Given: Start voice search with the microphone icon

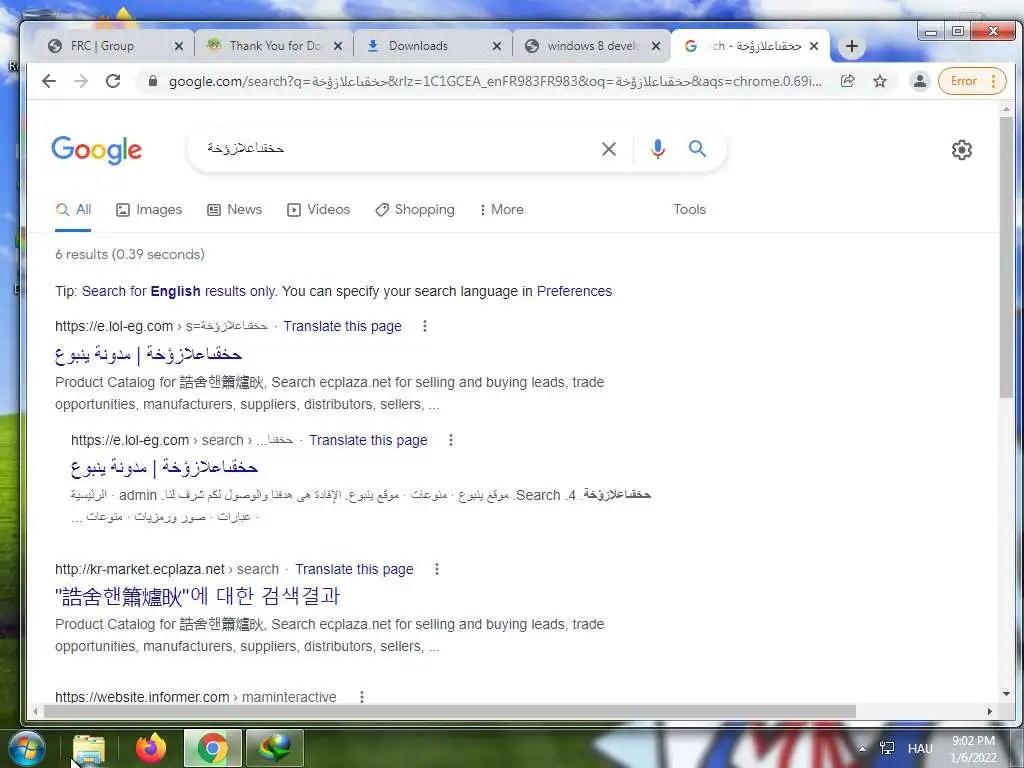Looking at the screenshot, I should pos(658,149).
